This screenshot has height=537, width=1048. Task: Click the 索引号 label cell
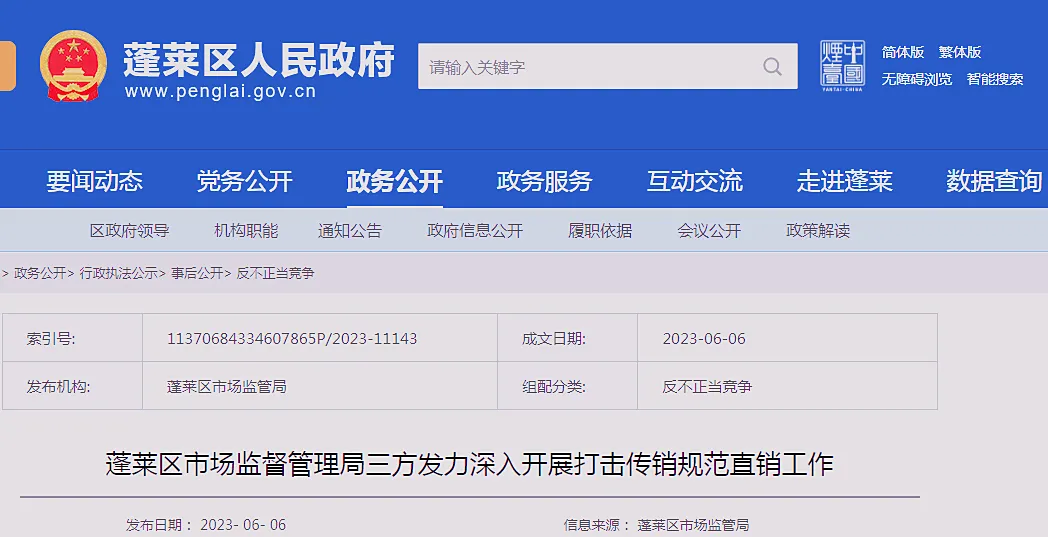(73, 338)
